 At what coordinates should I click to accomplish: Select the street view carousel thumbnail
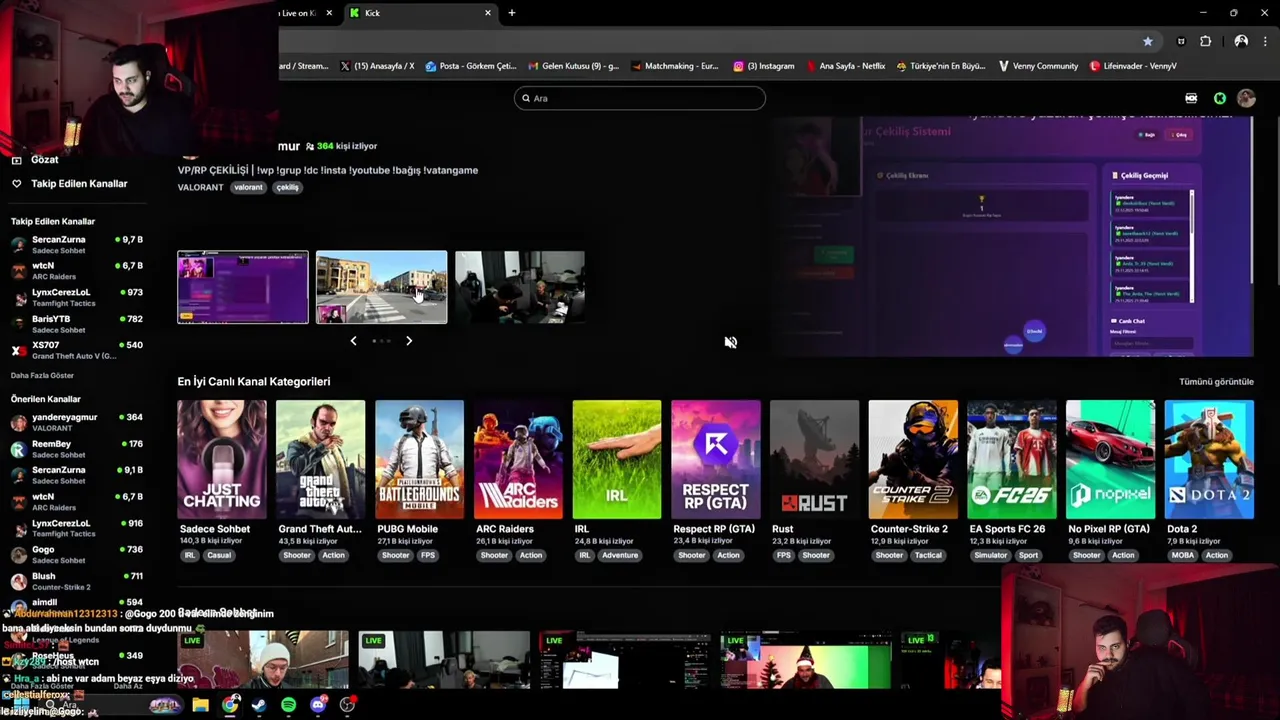tap(381, 287)
